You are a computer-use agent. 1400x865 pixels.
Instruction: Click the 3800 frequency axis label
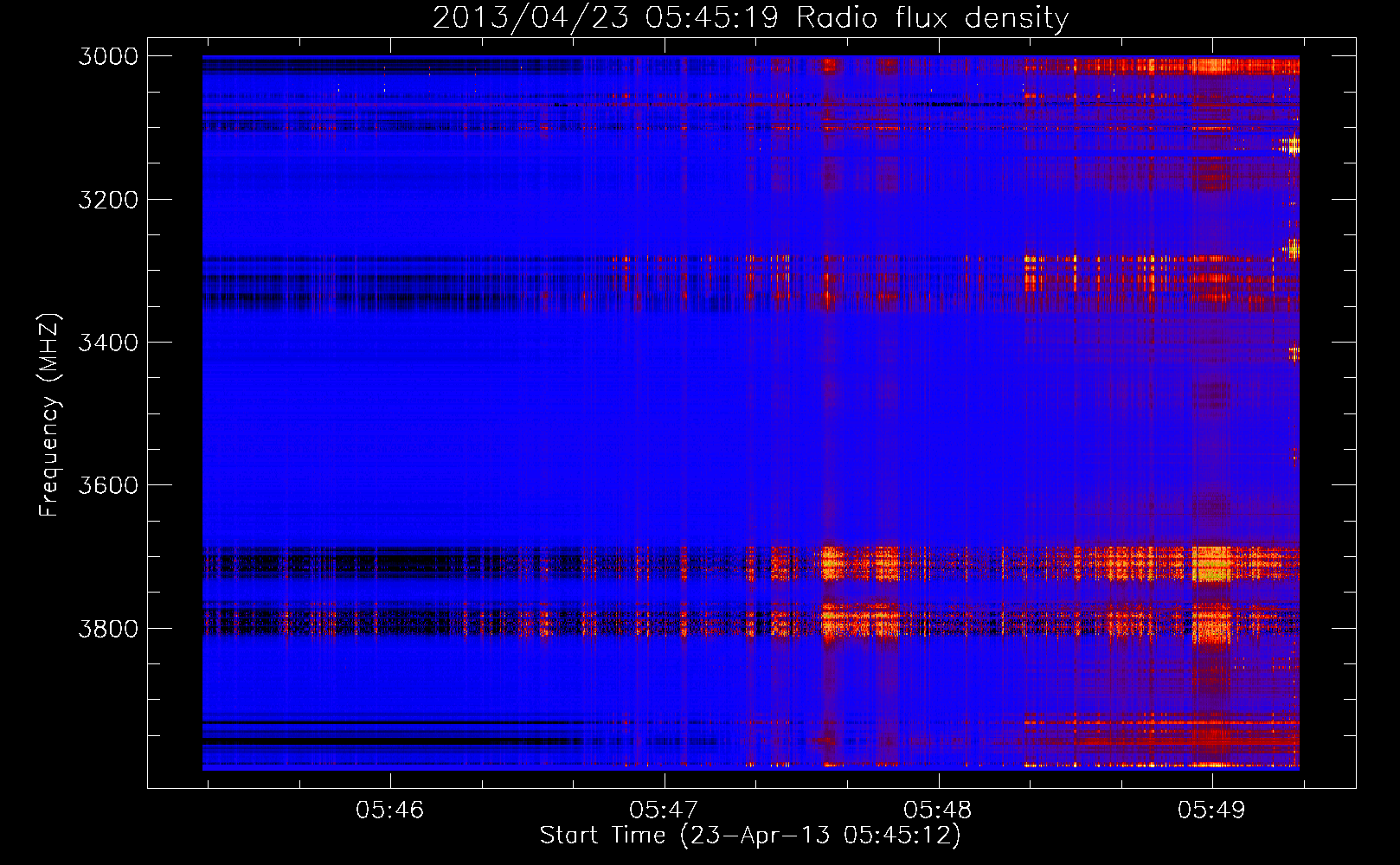pos(108,628)
